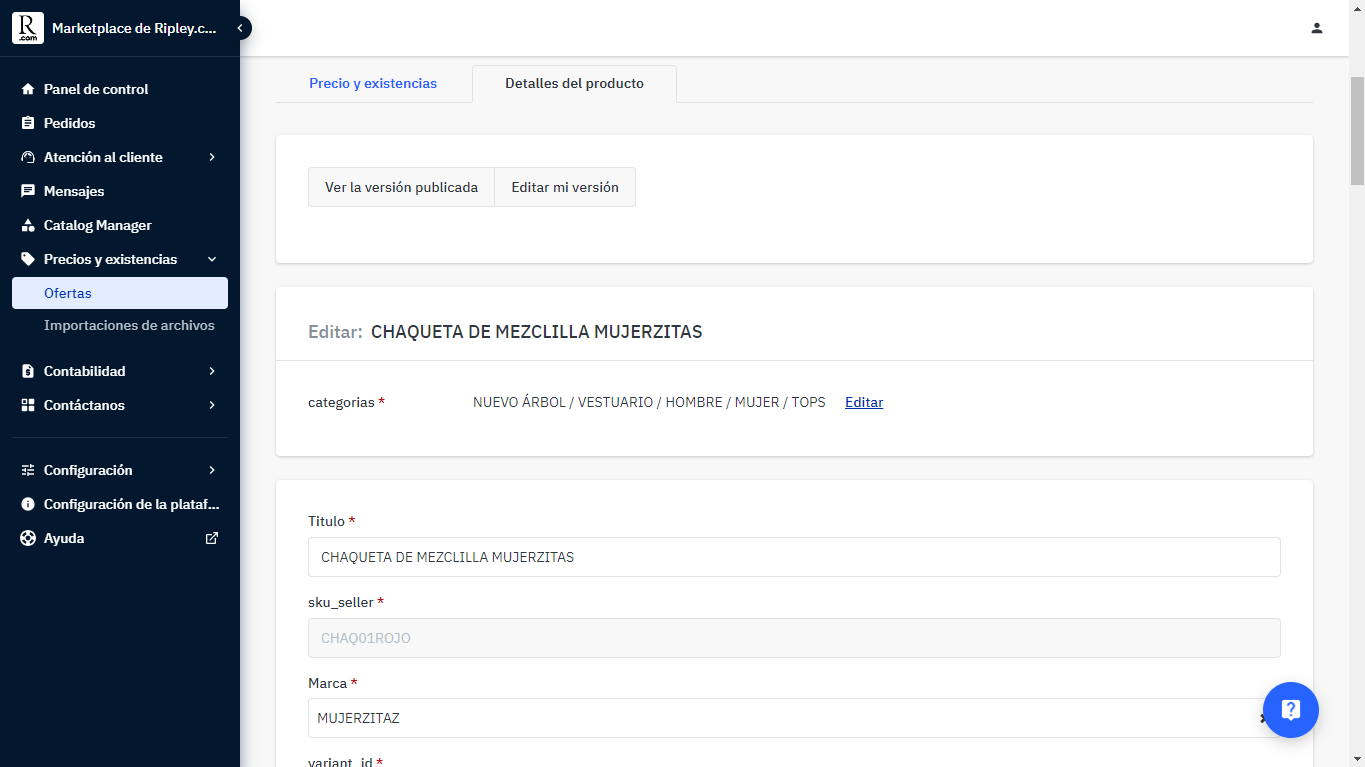
Task: Click Ver la versión publicada button
Action: [401, 187]
